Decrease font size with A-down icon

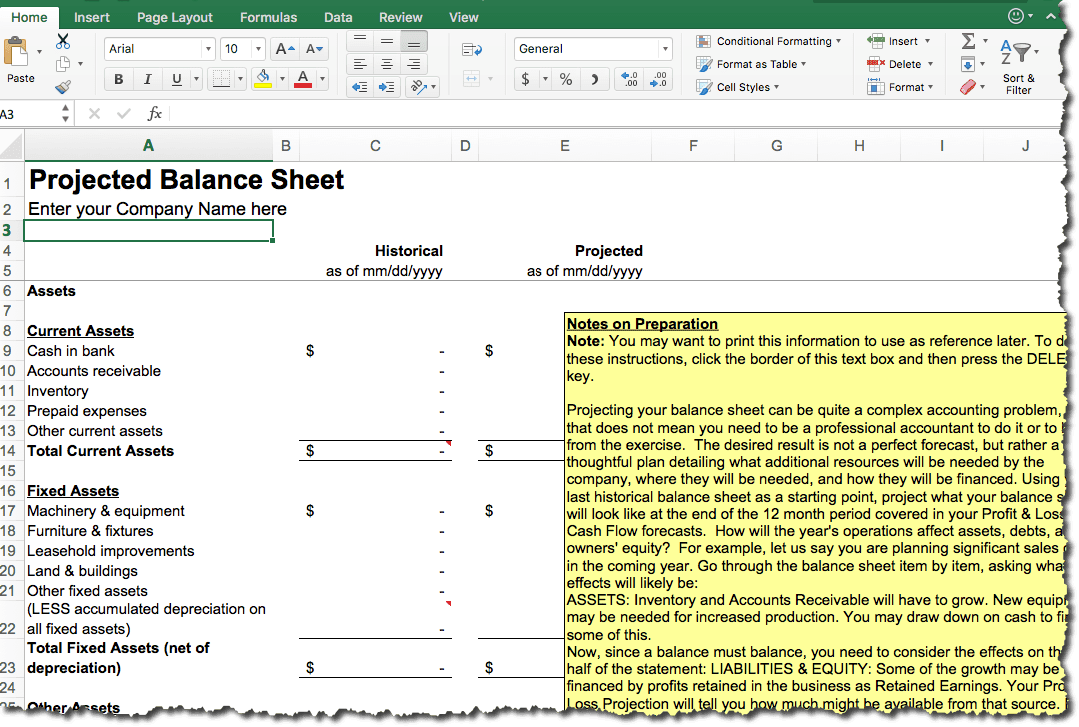[x=314, y=49]
